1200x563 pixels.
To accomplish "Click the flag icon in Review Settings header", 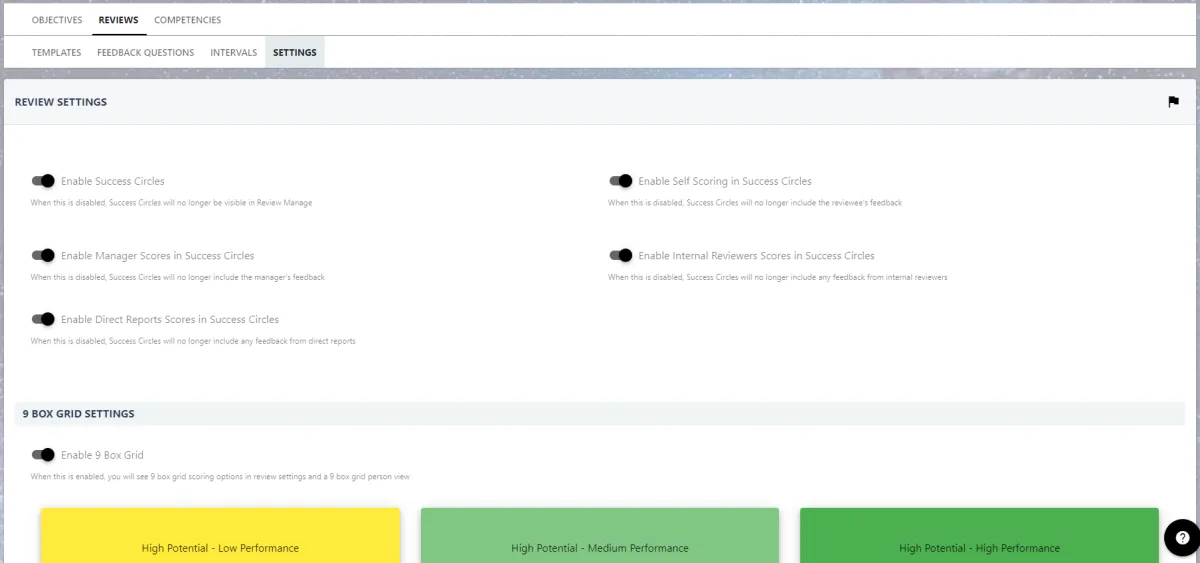I will (1173, 102).
